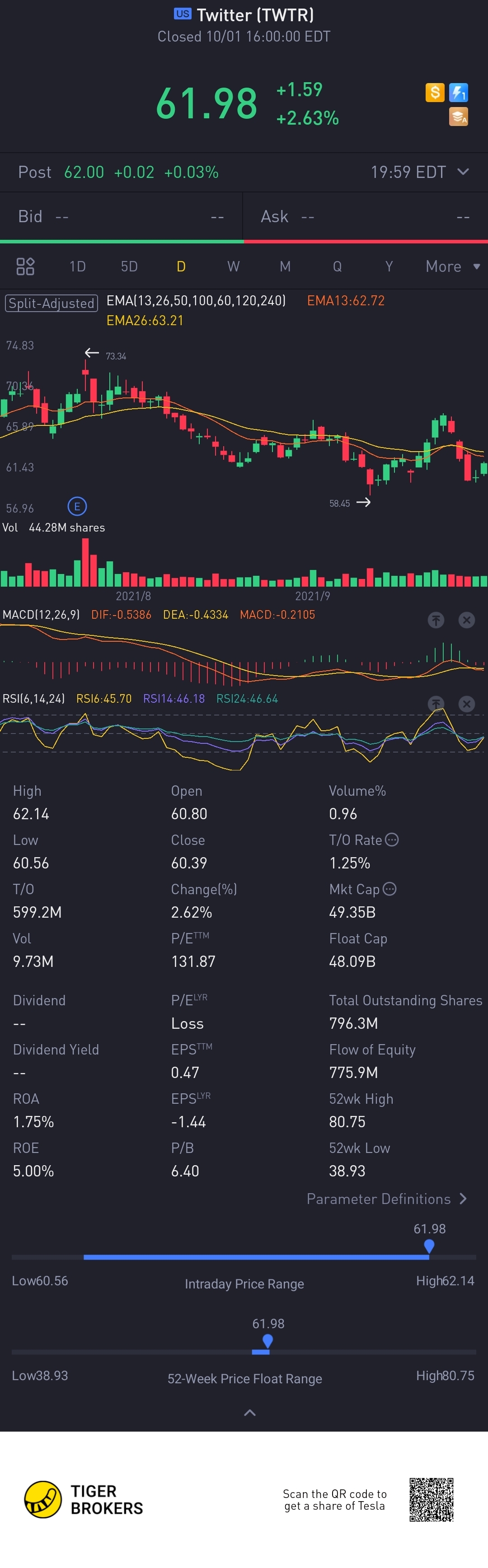This screenshot has height=1568, width=488.
Task: Pin the RSI indicator to top
Action: point(436,704)
